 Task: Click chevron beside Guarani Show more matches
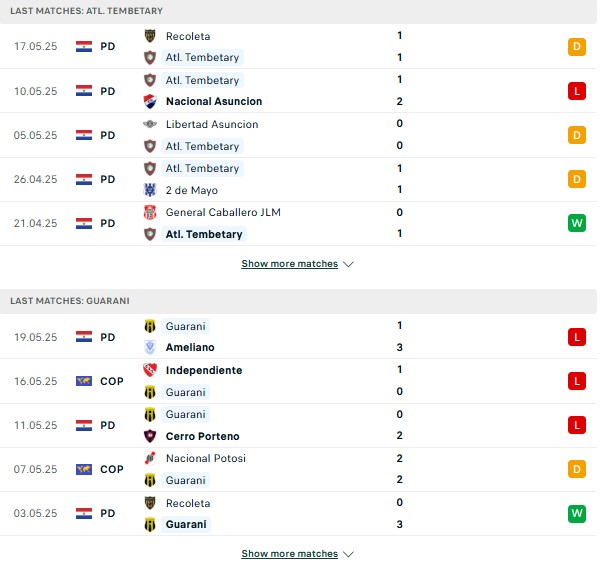pyautogui.click(x=348, y=554)
